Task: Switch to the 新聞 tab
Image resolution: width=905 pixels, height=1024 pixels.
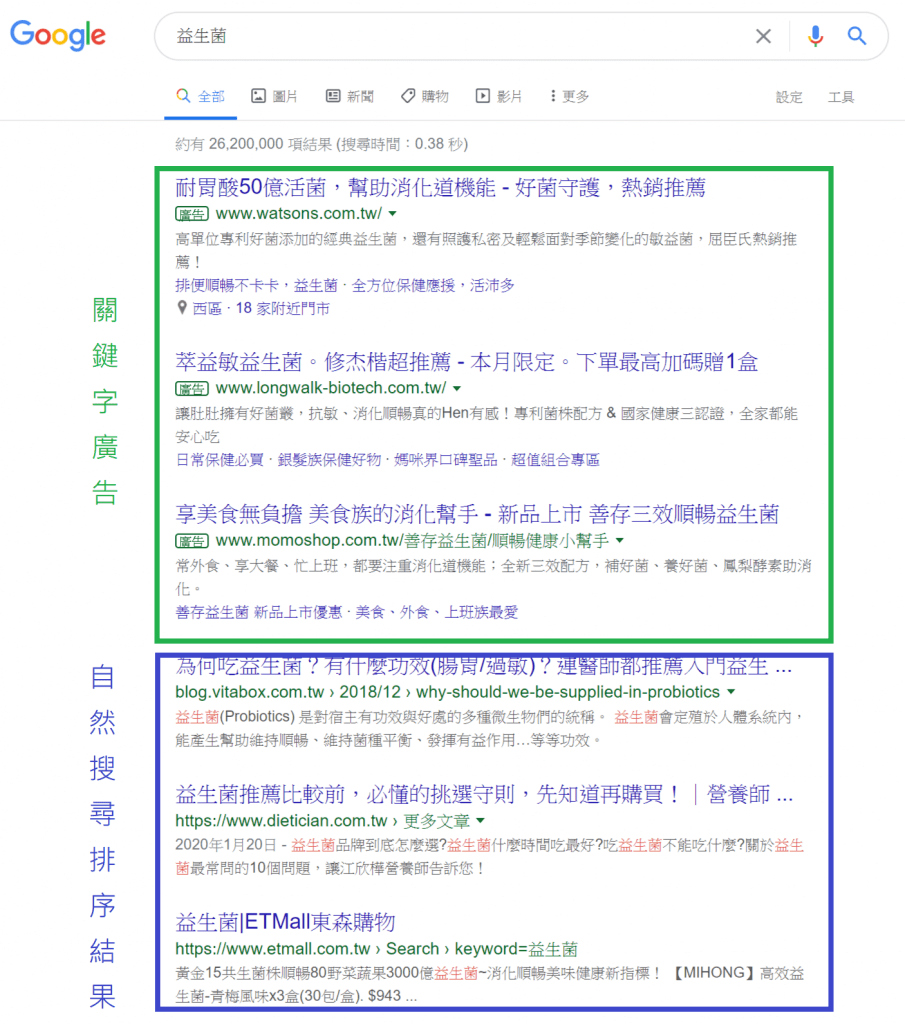Action: coord(350,97)
